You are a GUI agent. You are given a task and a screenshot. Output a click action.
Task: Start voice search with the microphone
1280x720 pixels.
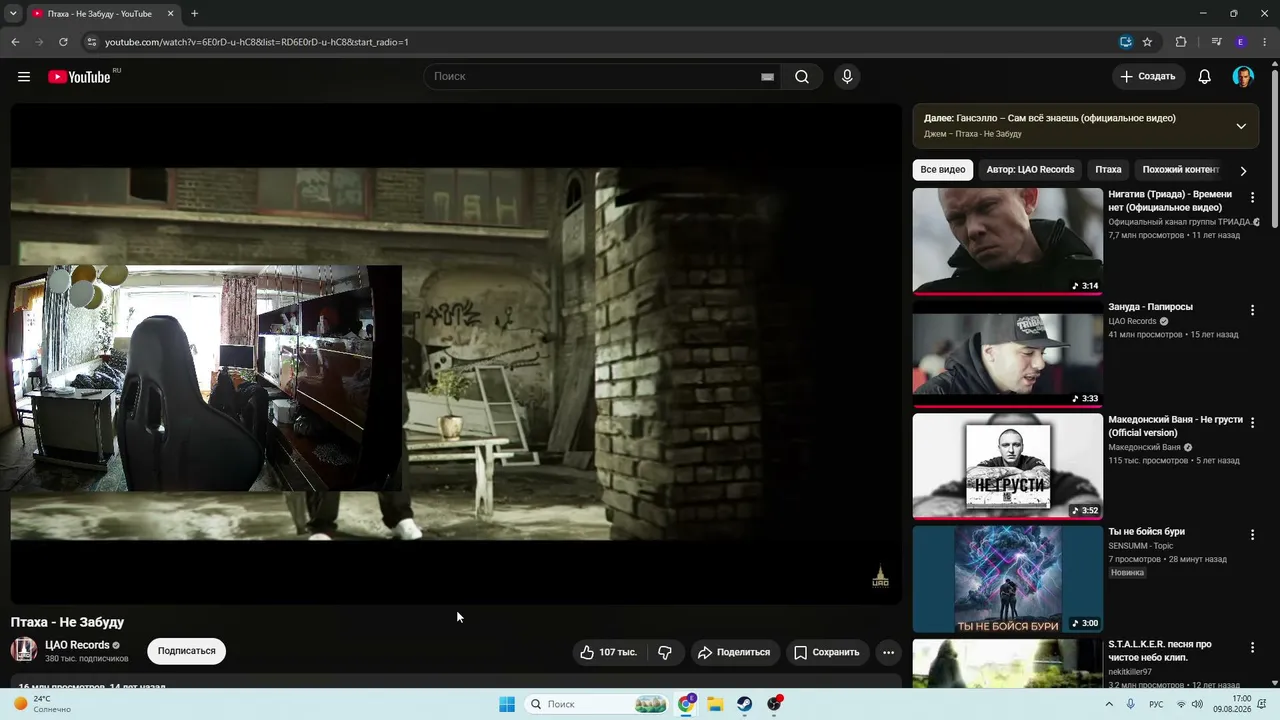coord(847,77)
